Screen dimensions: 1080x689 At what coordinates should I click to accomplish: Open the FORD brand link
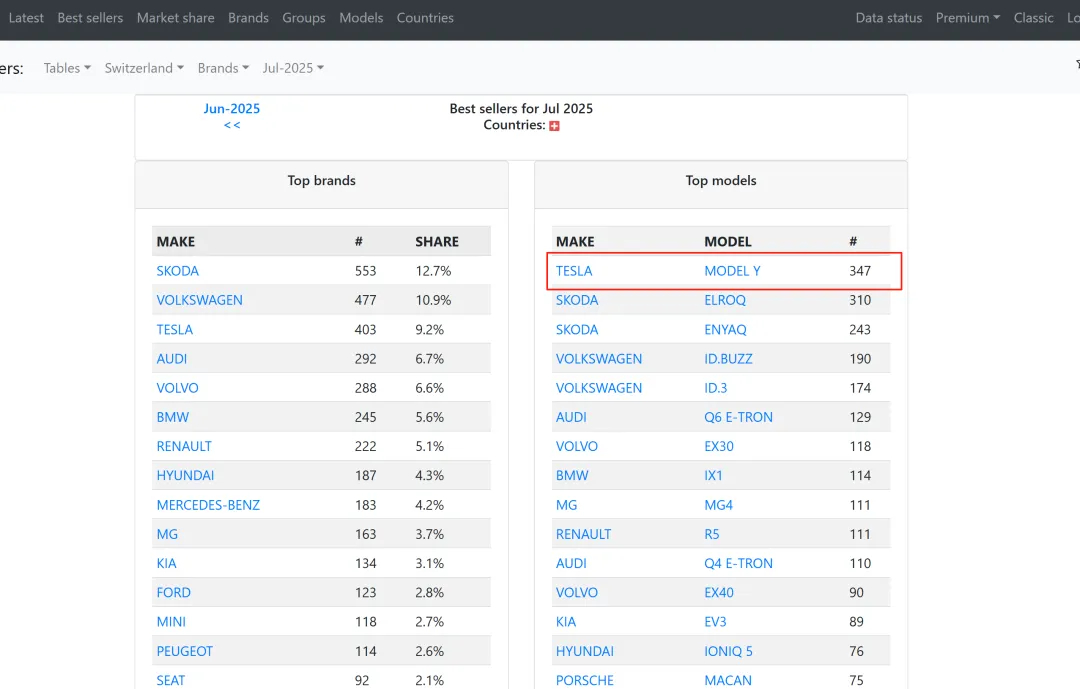coord(174,593)
